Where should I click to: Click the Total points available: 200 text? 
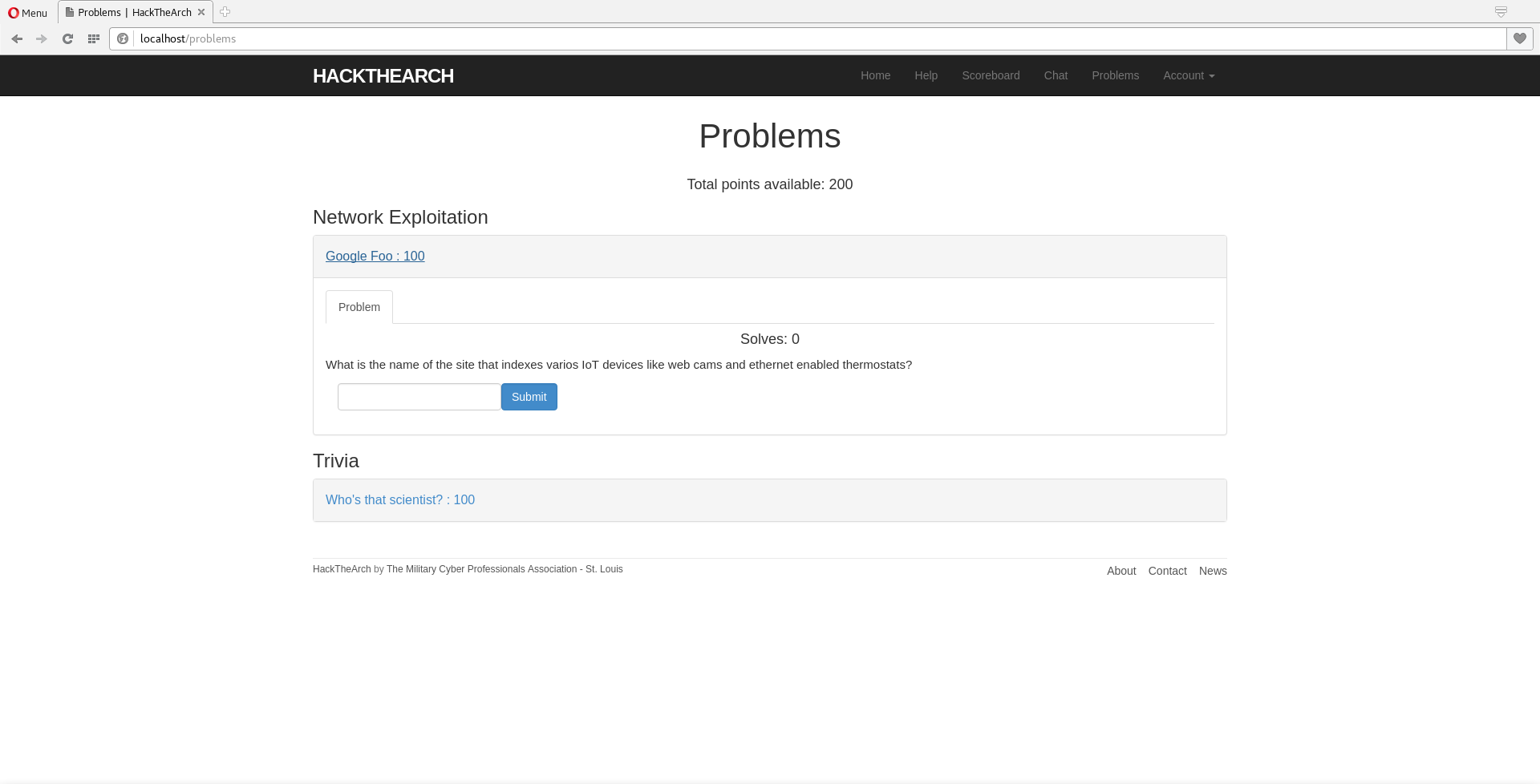coord(770,184)
